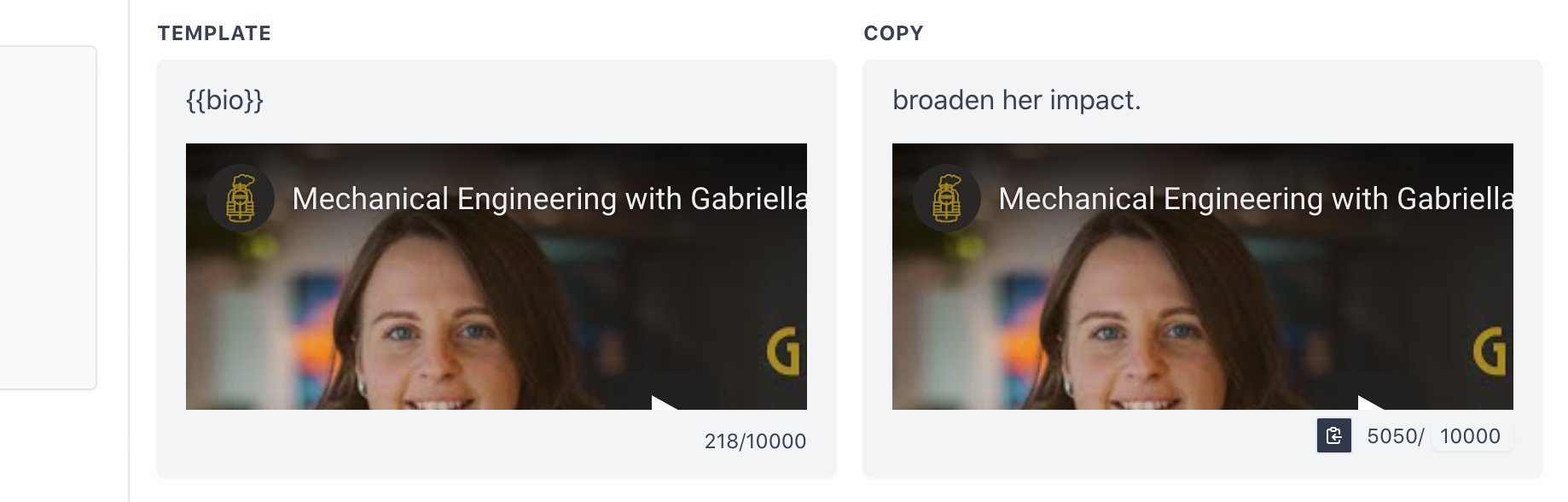Viewport: 1568px width, 502px height.
Task: Open the Copy video's title link
Action: pos(1256,199)
